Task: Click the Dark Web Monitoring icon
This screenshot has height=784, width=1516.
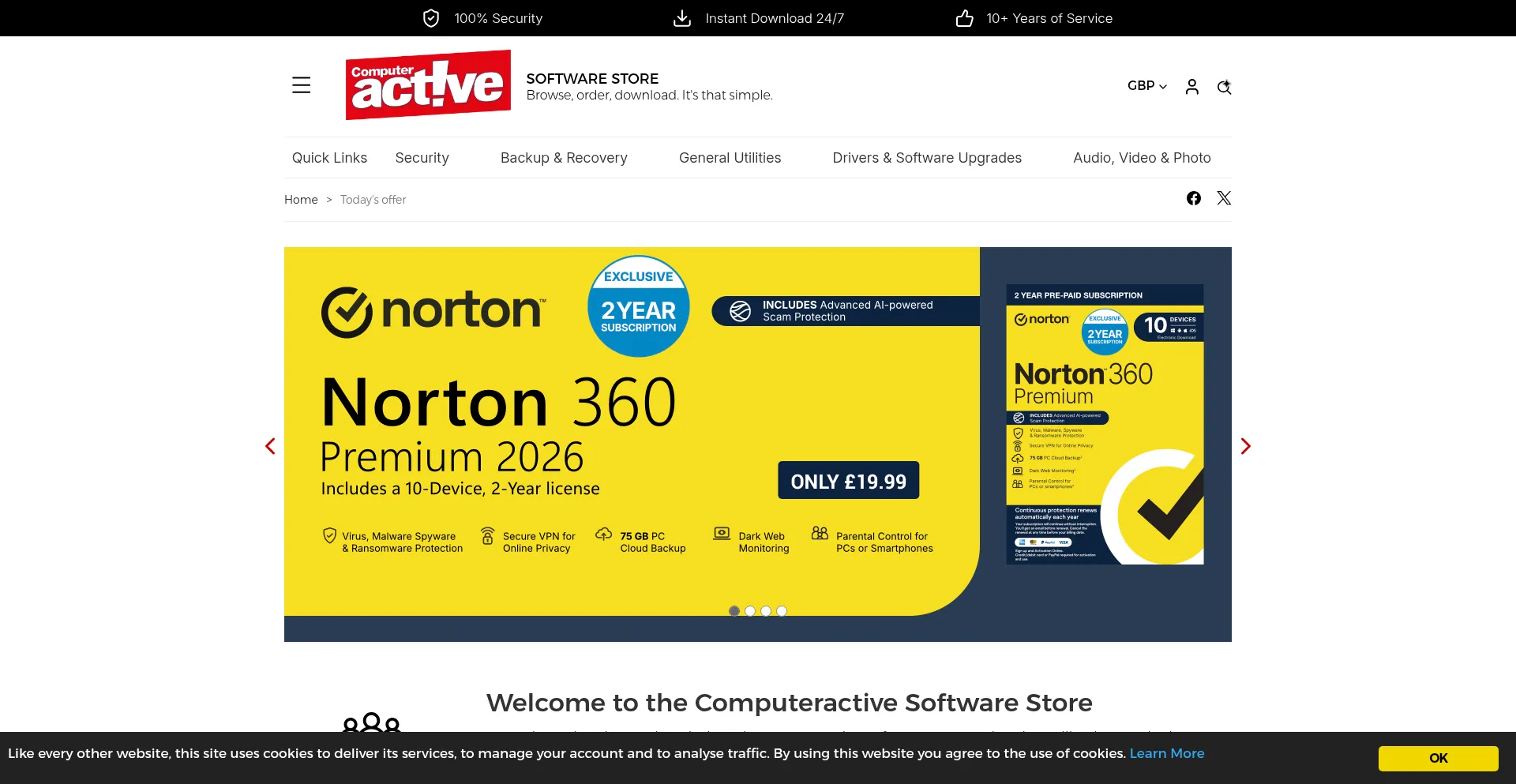Action: 722,534
